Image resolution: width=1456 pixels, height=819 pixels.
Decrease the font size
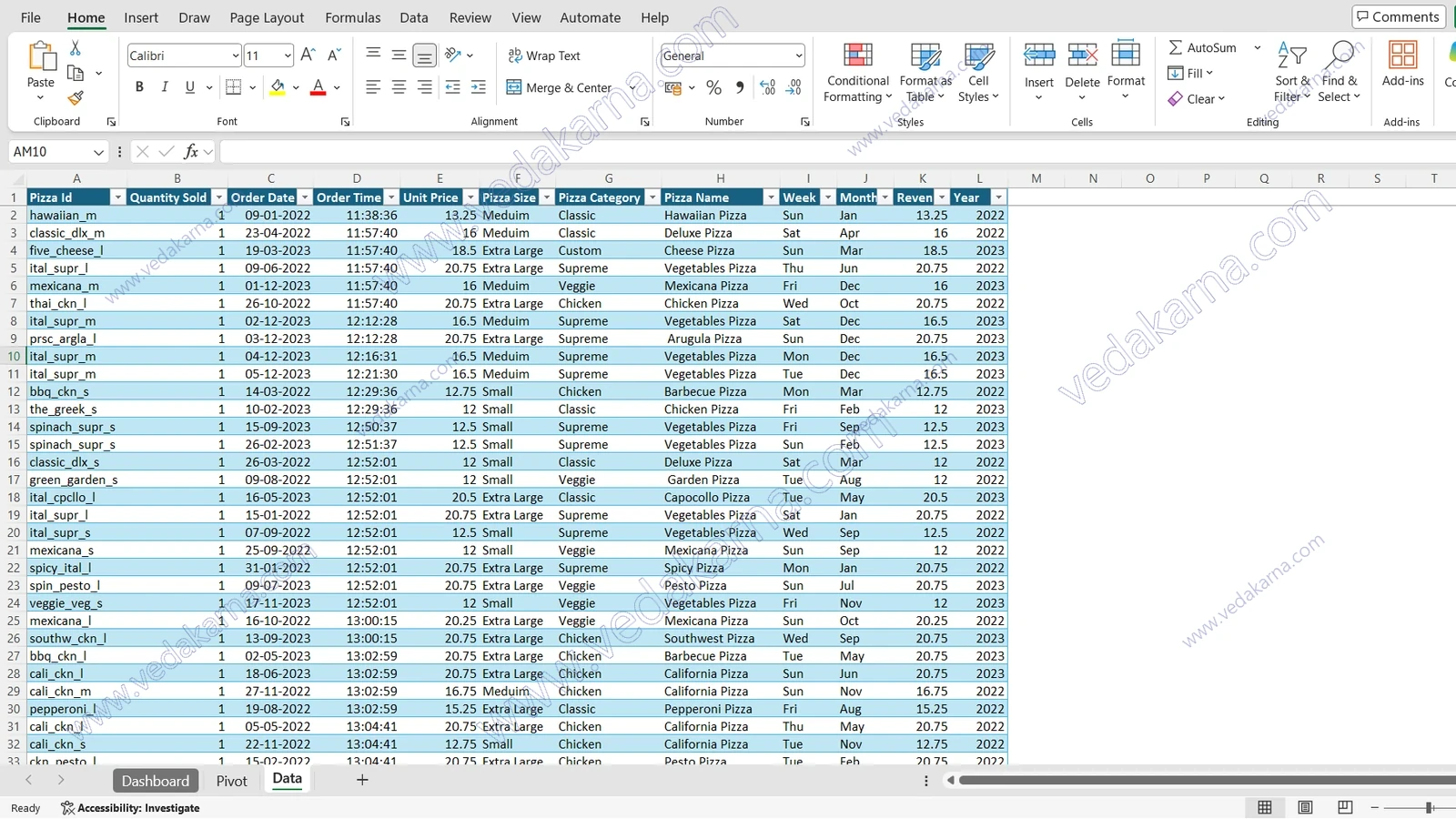click(x=334, y=56)
